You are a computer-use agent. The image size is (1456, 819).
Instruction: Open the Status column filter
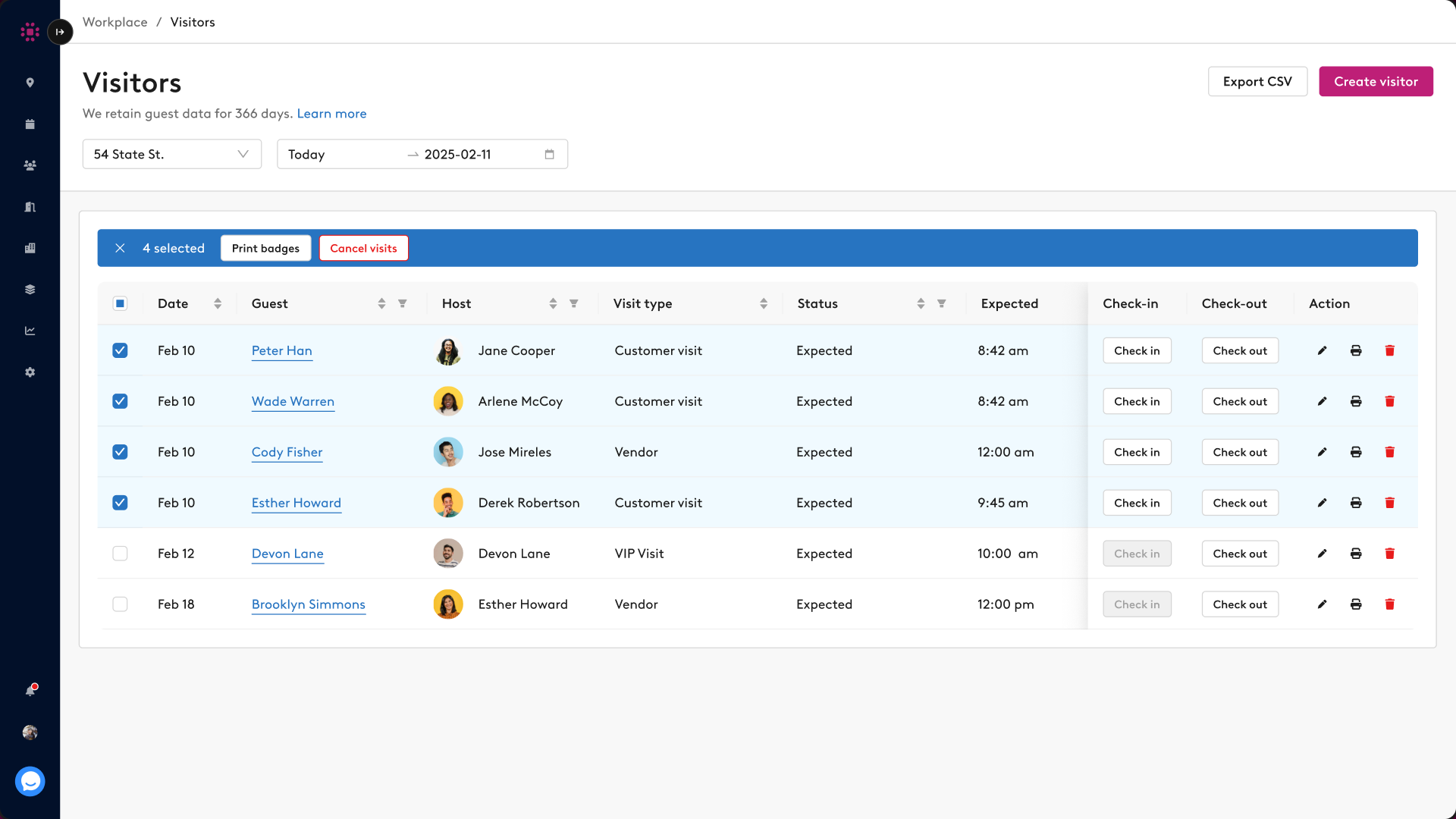click(941, 303)
